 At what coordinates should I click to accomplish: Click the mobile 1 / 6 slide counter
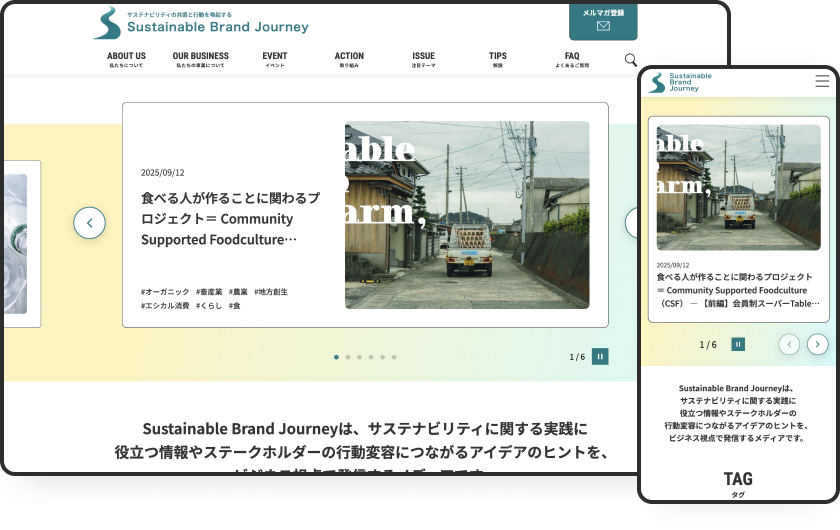click(x=708, y=345)
